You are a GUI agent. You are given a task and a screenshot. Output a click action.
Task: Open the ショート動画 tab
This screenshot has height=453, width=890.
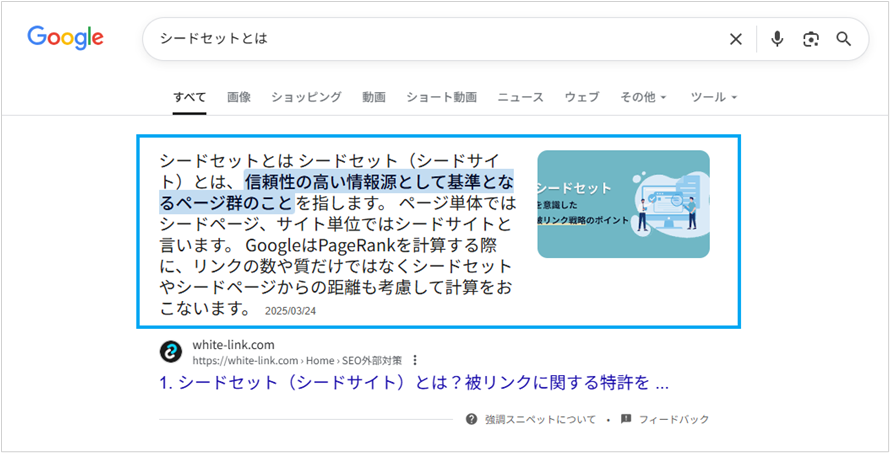click(442, 97)
